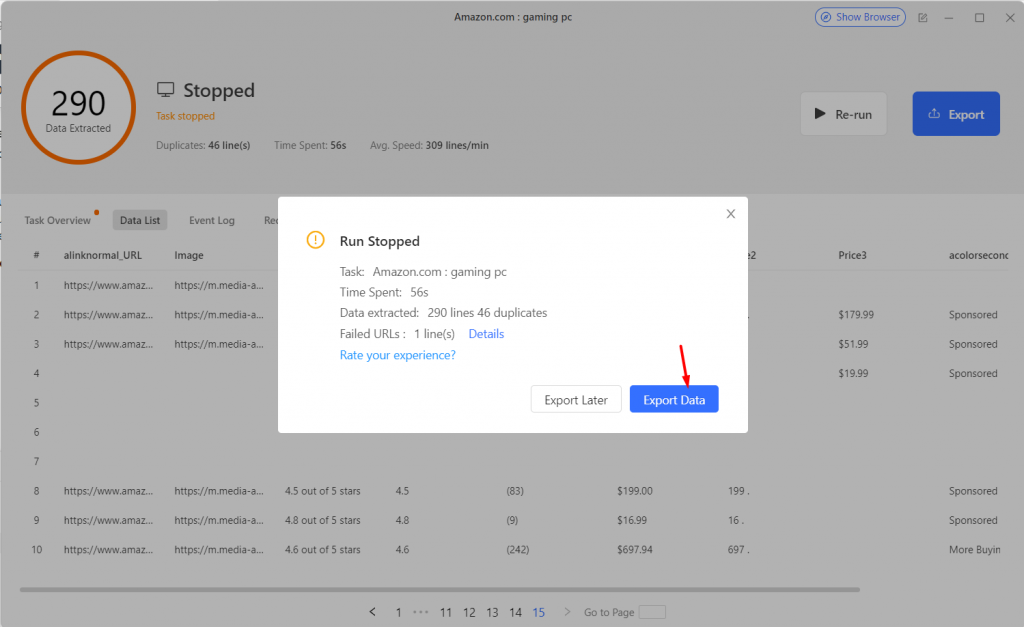Viewport: 1024px width, 627px height.
Task: Click the blue Export button
Action: tap(955, 114)
